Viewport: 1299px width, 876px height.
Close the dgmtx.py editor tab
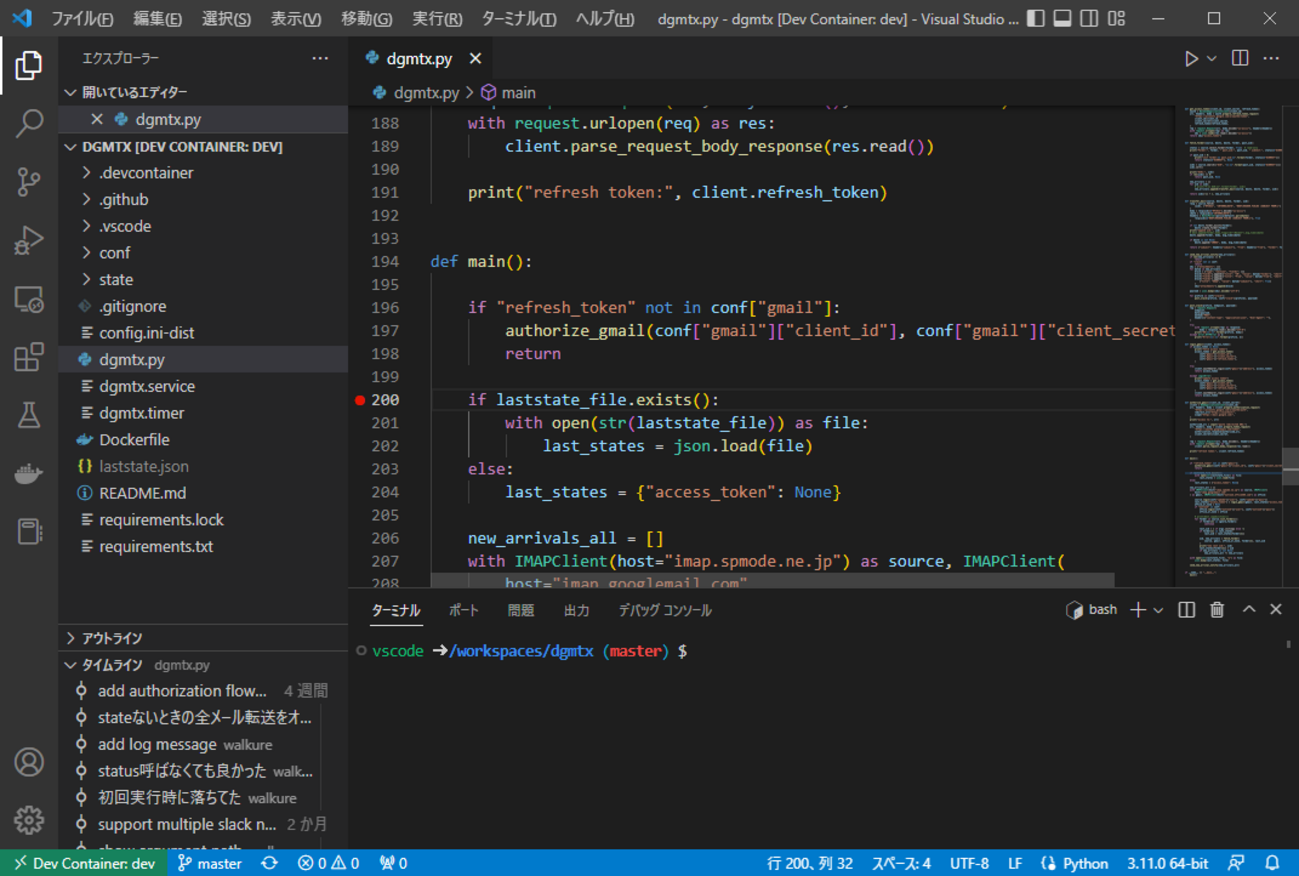point(475,59)
